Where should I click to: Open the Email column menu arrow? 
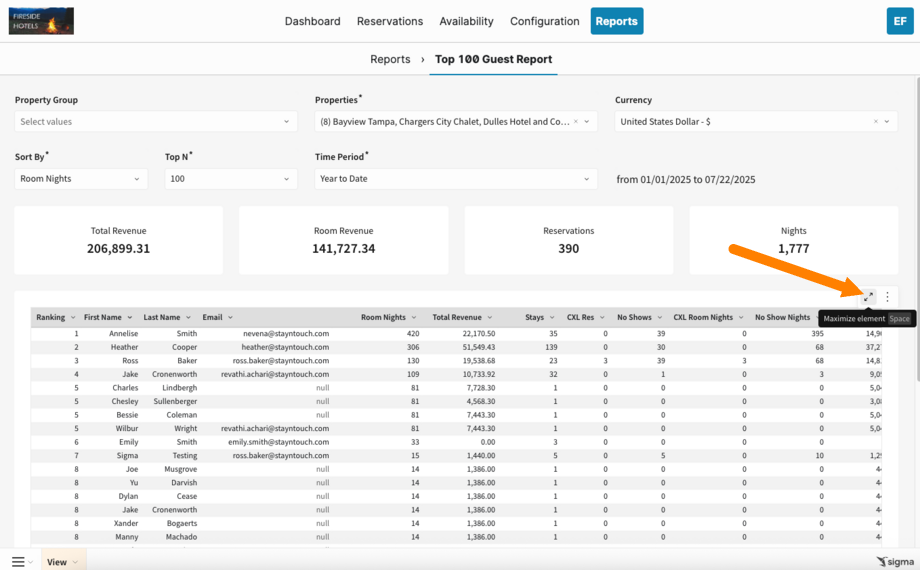pos(231,318)
